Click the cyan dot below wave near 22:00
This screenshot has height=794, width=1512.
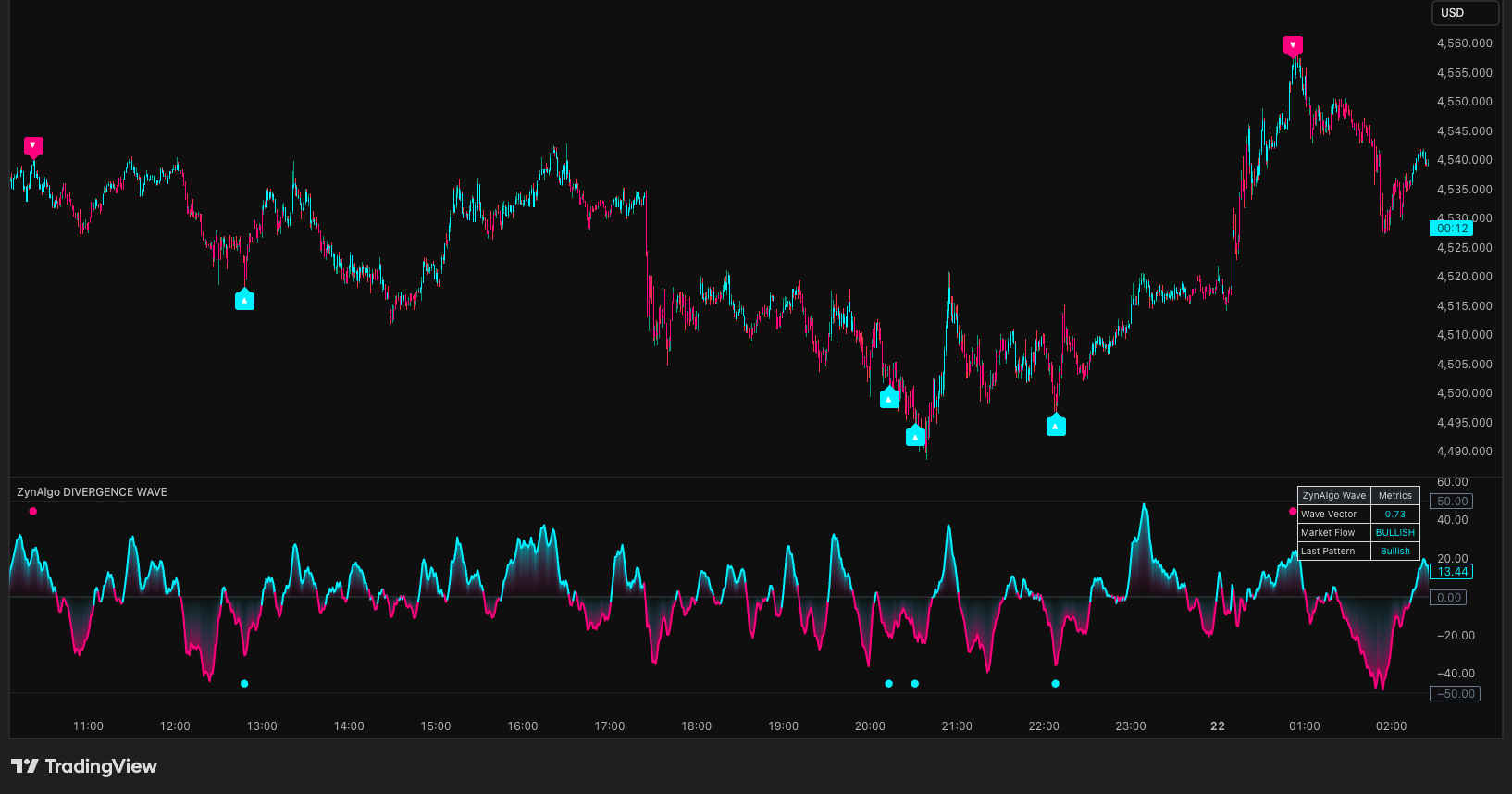(x=1056, y=684)
